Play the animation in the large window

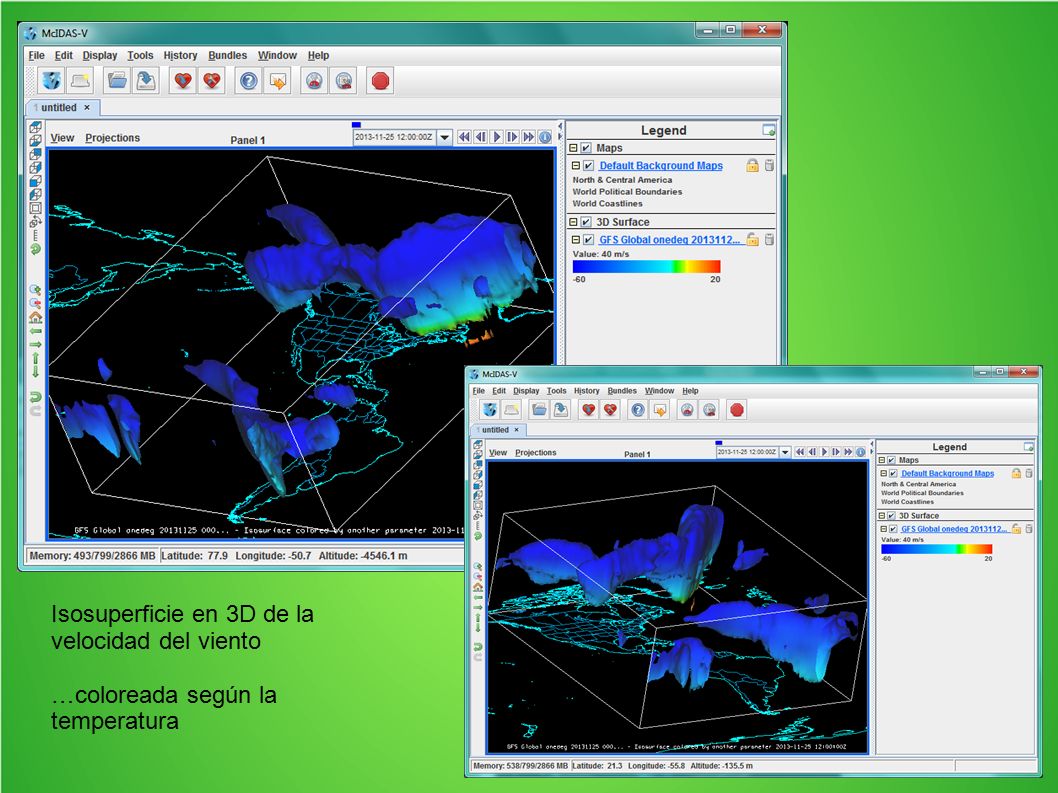pyautogui.click(x=497, y=137)
